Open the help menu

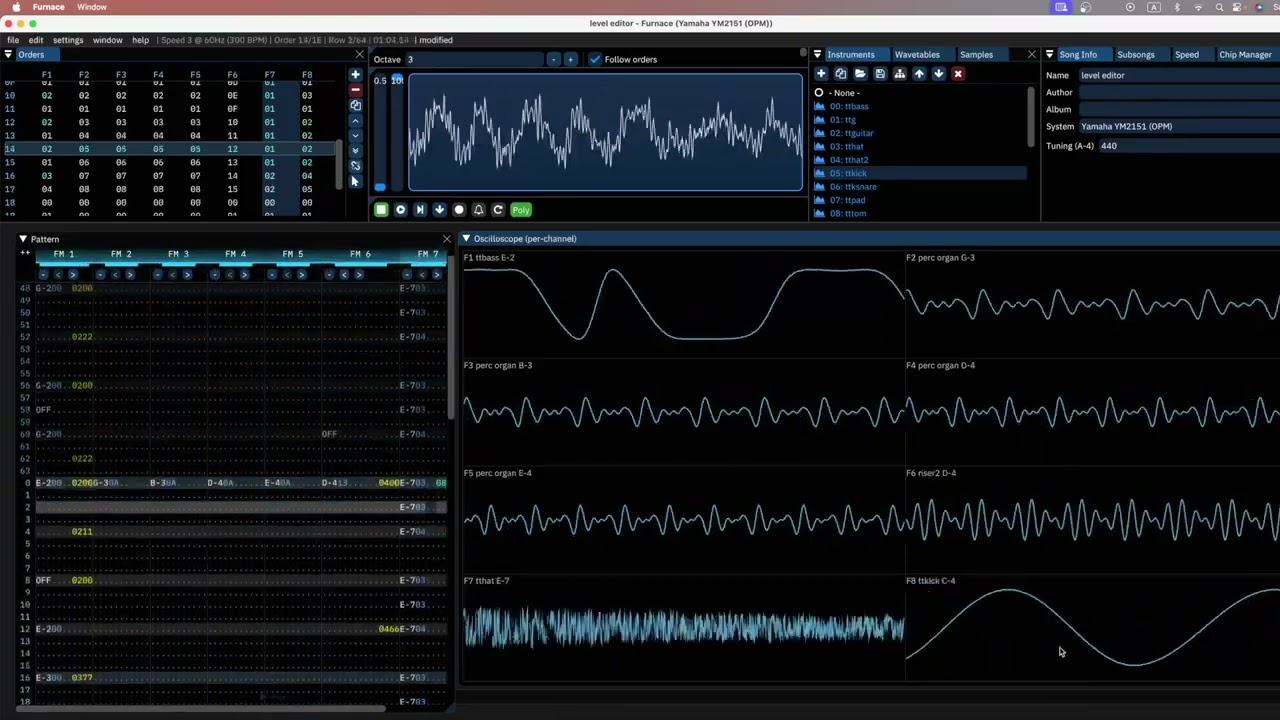point(140,40)
